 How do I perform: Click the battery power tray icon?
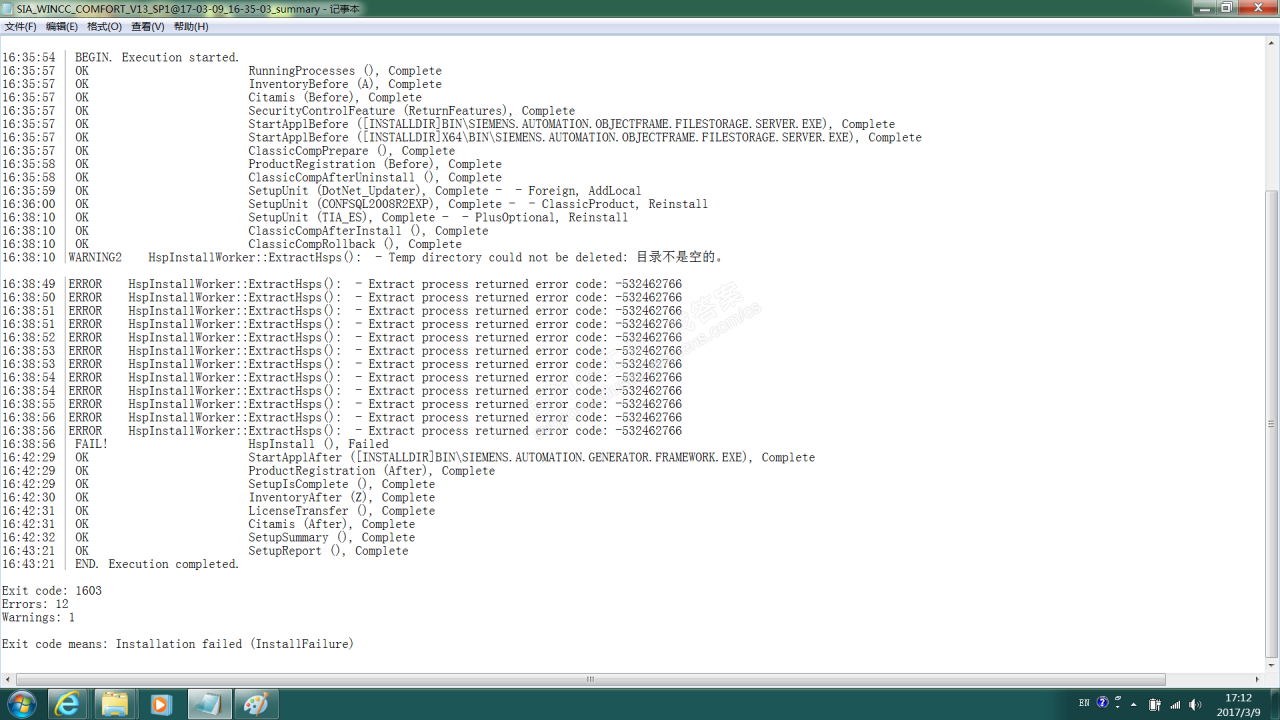tap(1155, 704)
